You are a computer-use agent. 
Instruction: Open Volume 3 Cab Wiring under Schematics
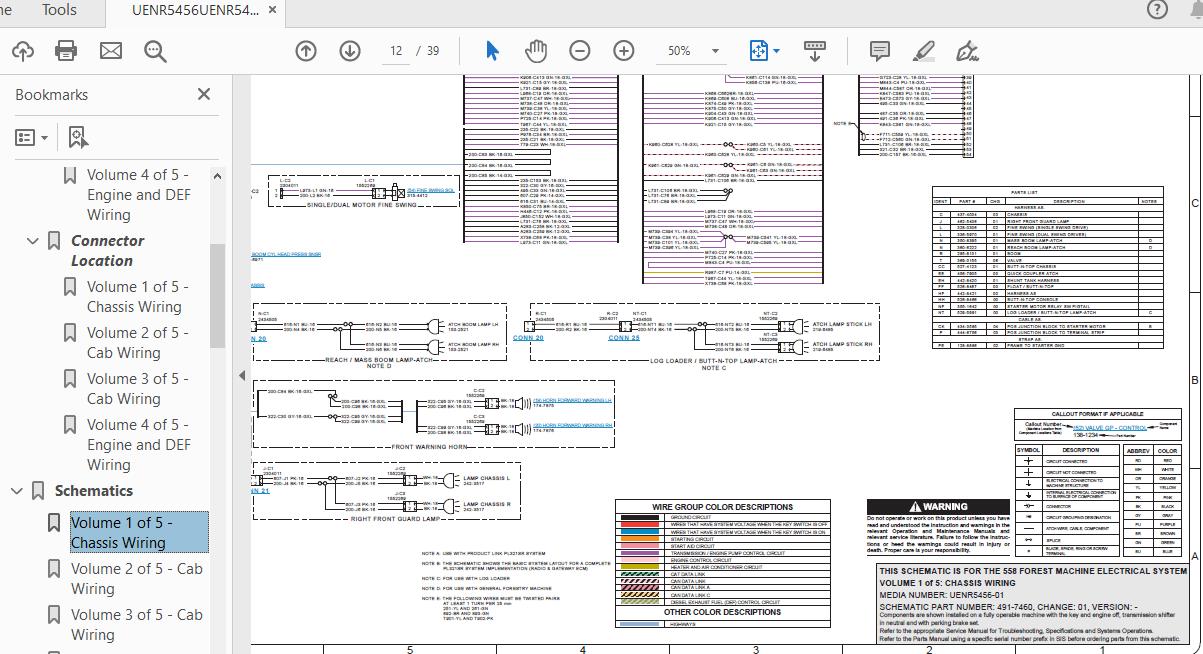[x=136, y=625]
